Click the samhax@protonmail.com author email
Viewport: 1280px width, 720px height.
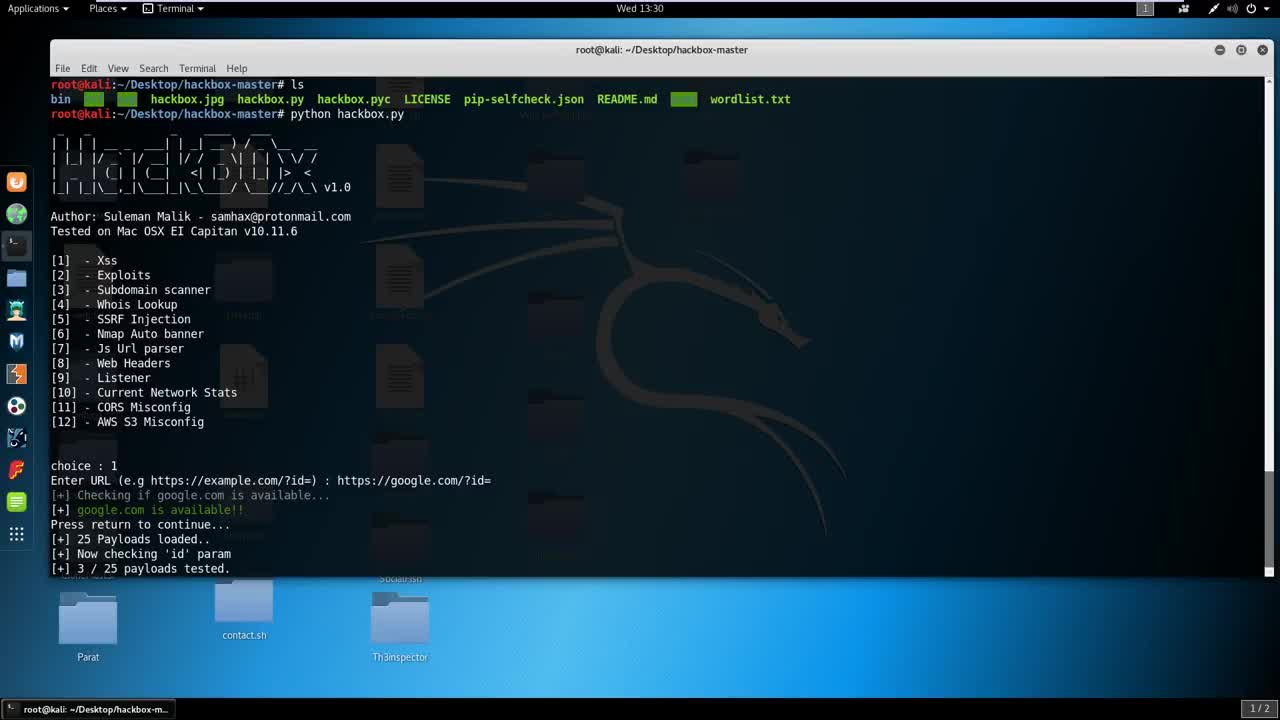pos(281,216)
